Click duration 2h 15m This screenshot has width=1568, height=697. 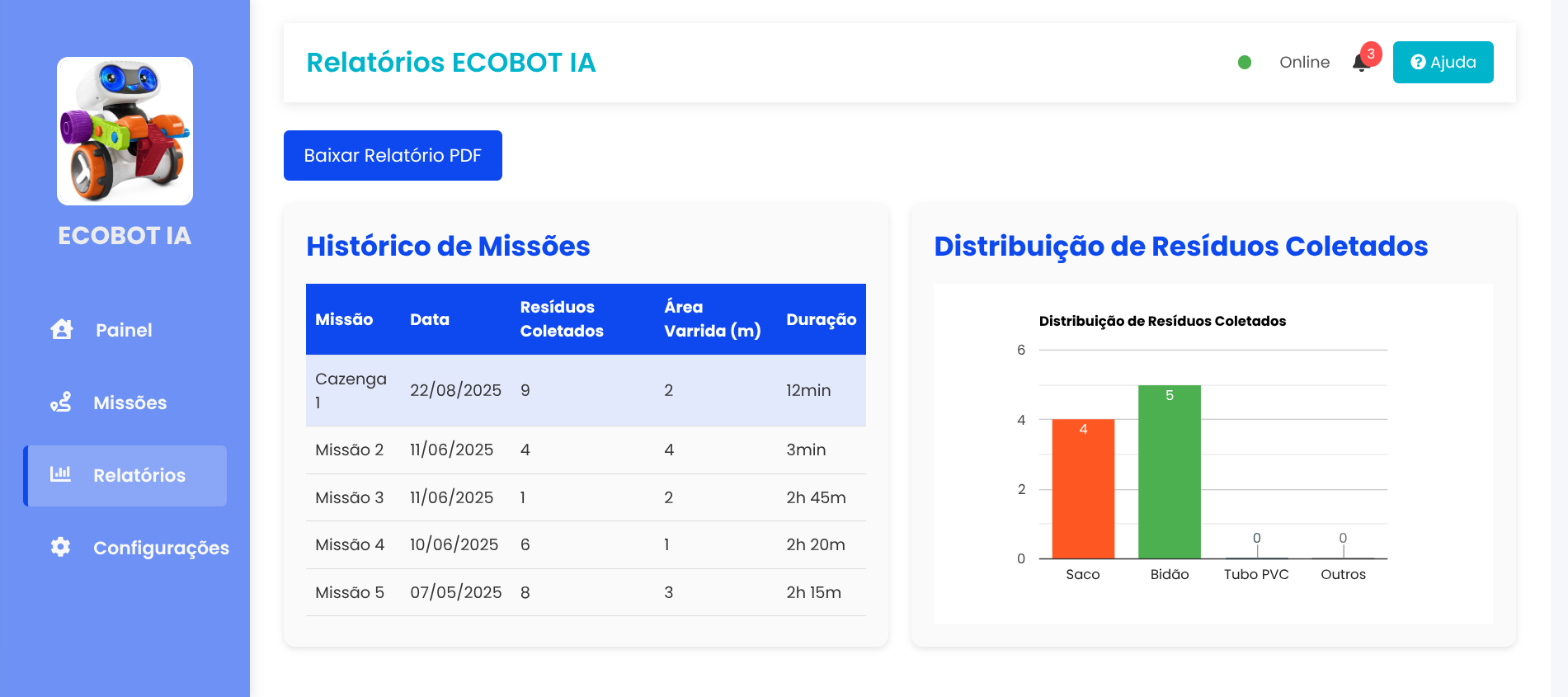(813, 592)
